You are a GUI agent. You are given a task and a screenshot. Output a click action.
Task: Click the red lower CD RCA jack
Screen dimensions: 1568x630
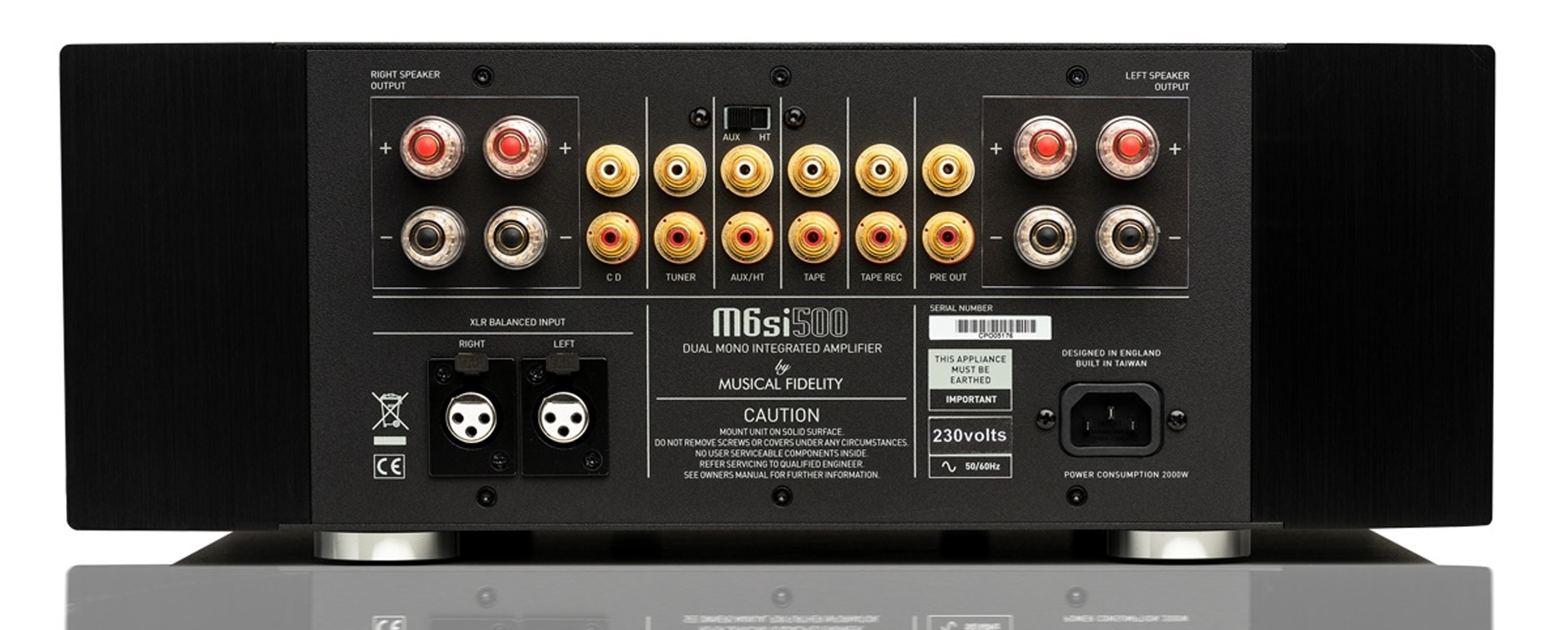pyautogui.click(x=612, y=239)
